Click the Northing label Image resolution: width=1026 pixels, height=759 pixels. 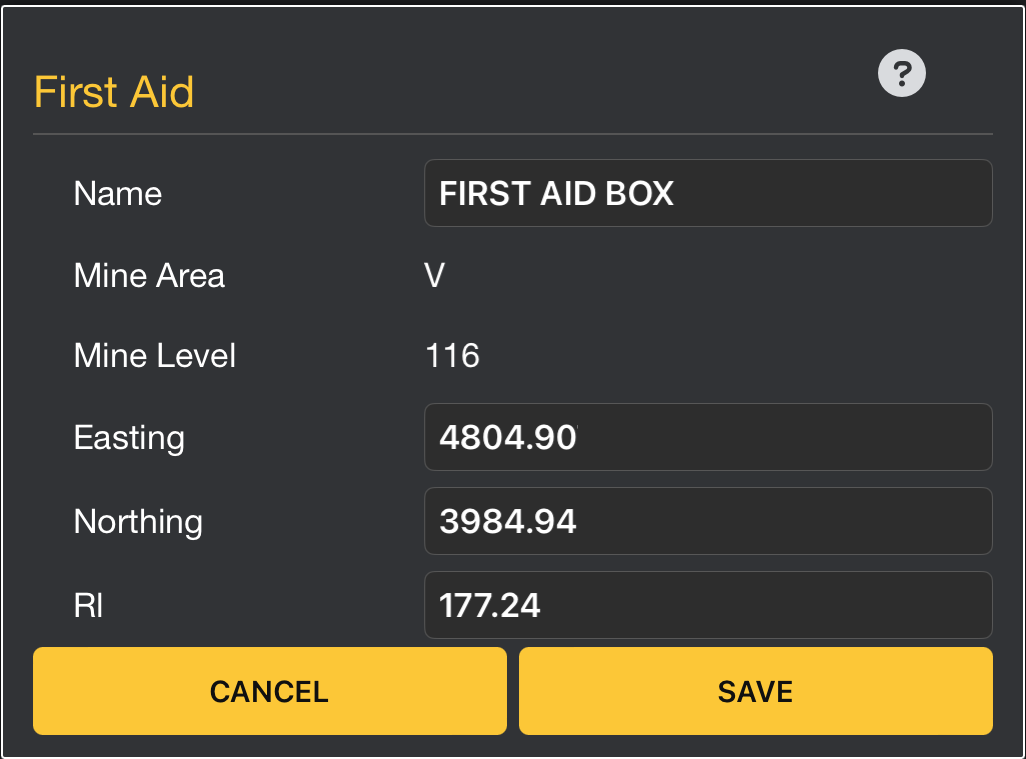pyautogui.click(x=138, y=522)
